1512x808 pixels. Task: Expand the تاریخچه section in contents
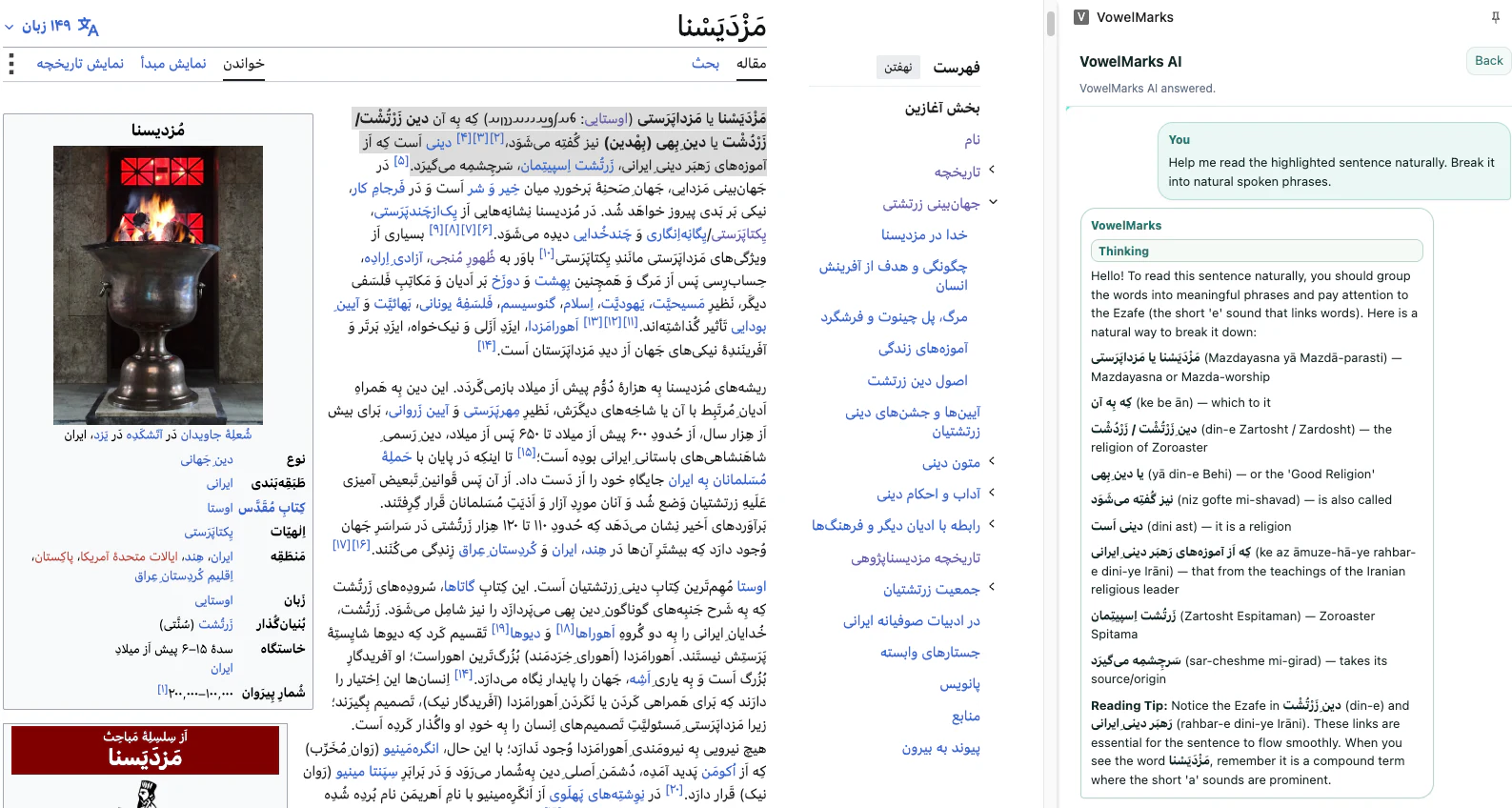[x=992, y=170]
